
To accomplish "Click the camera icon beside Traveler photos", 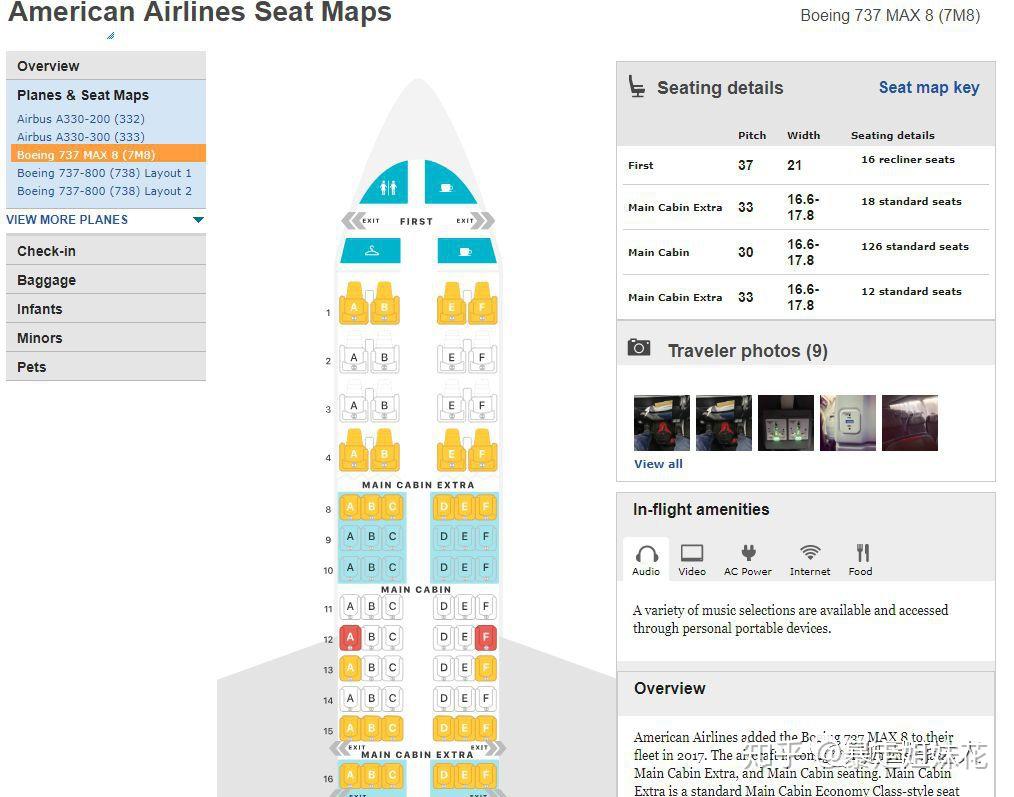I will pyautogui.click(x=639, y=348).
